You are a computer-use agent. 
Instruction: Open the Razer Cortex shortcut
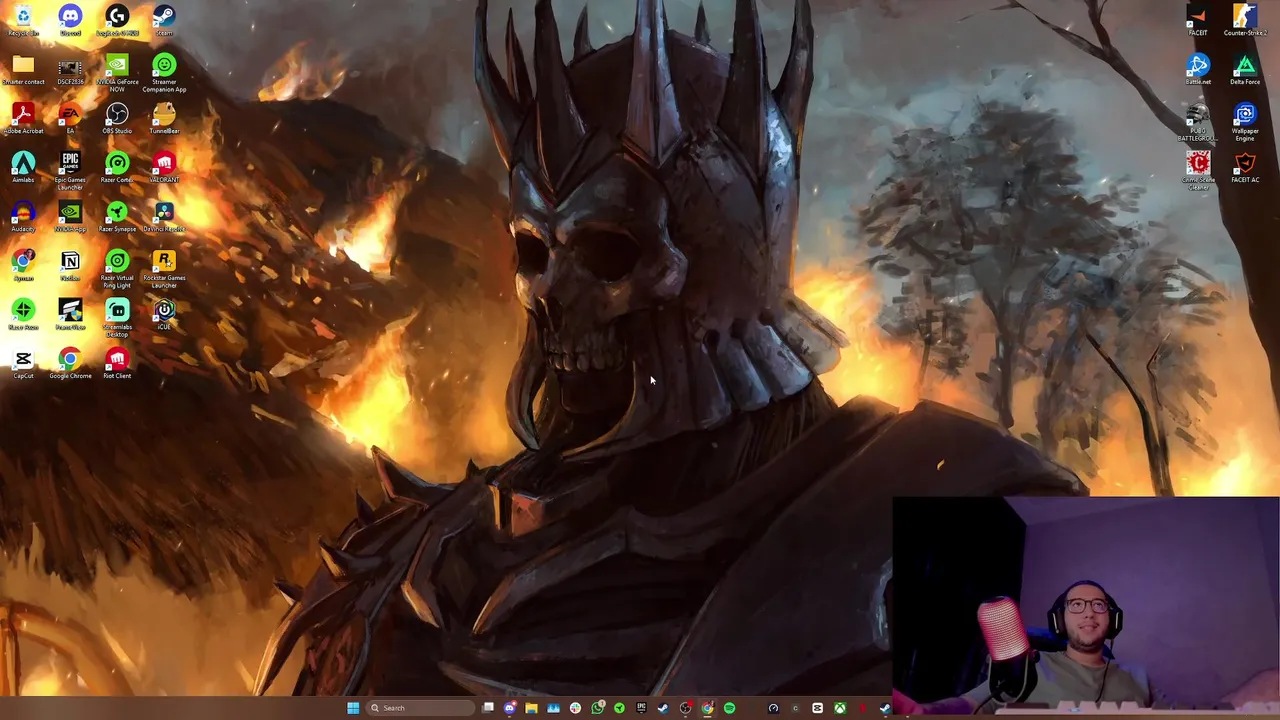117,168
